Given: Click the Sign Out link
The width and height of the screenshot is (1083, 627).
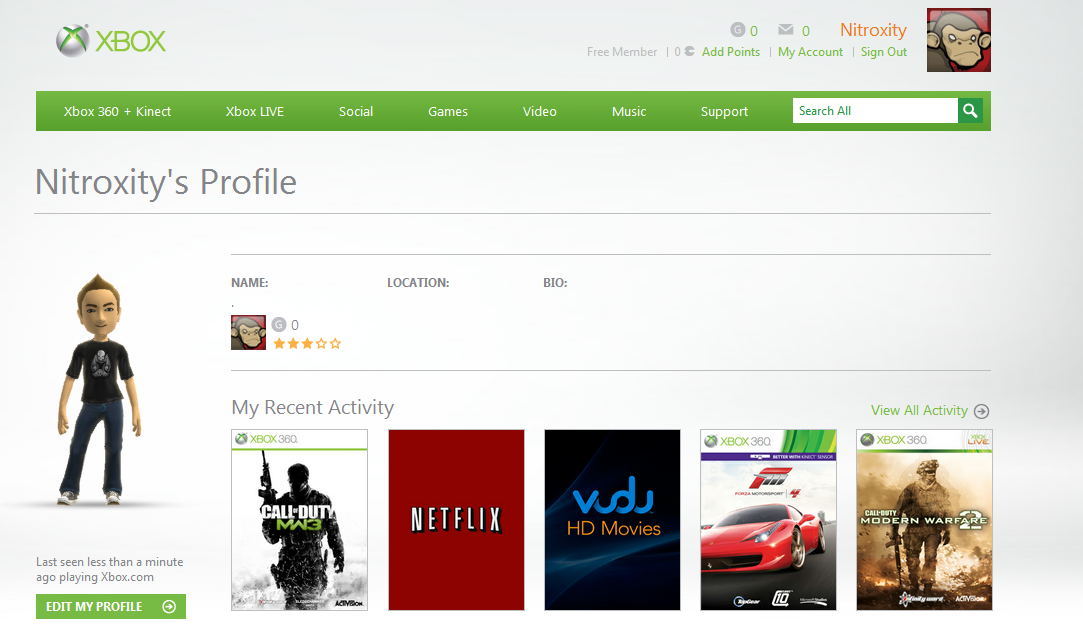Looking at the screenshot, I should (883, 52).
